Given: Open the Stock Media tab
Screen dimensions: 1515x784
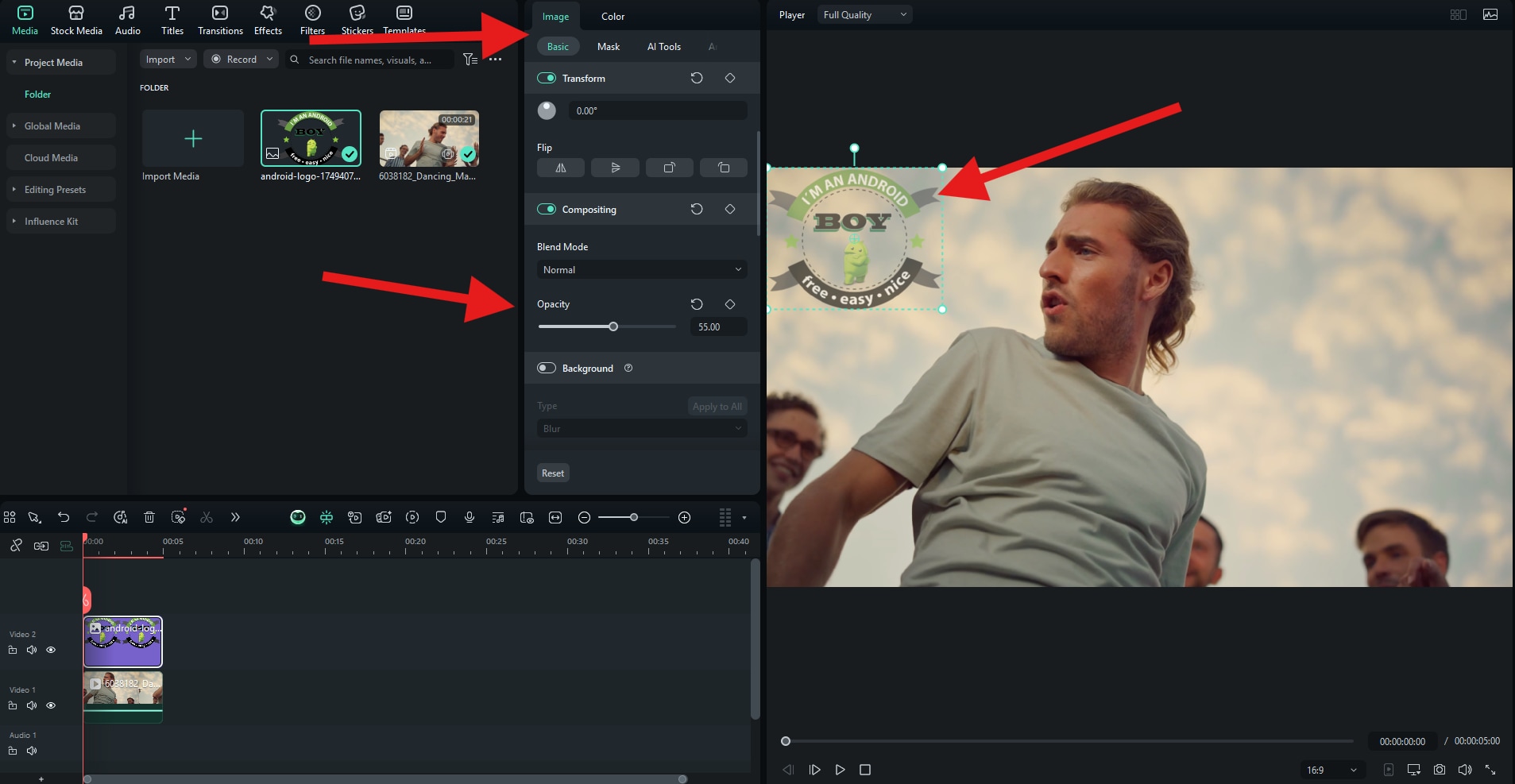Looking at the screenshot, I should click(76, 21).
